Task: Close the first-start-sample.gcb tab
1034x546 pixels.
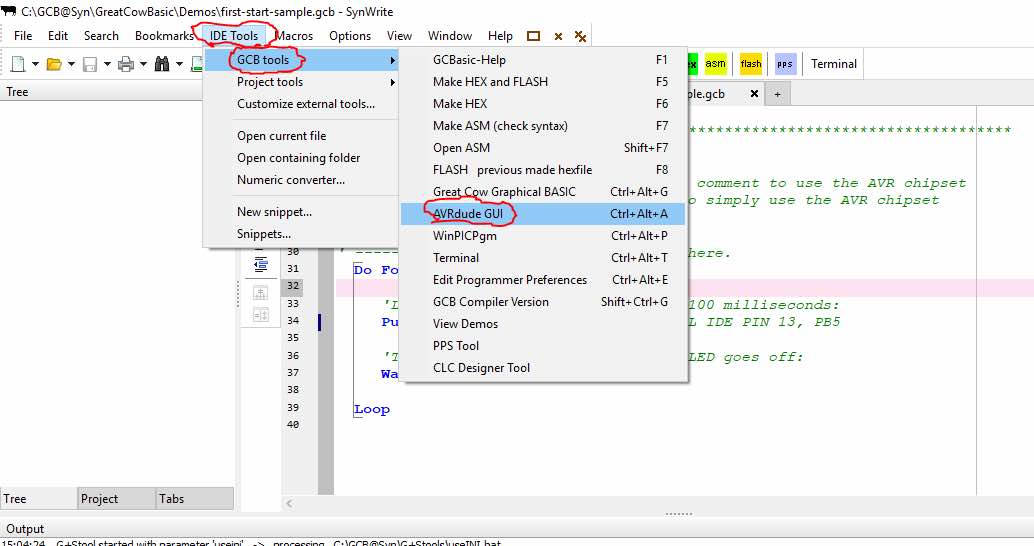Action: tap(754, 94)
